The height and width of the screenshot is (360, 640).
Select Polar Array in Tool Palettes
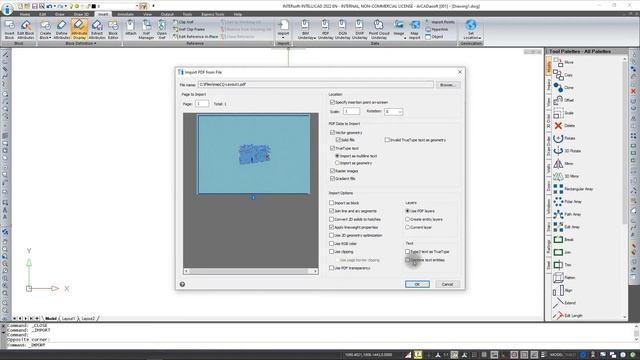tap(567, 202)
